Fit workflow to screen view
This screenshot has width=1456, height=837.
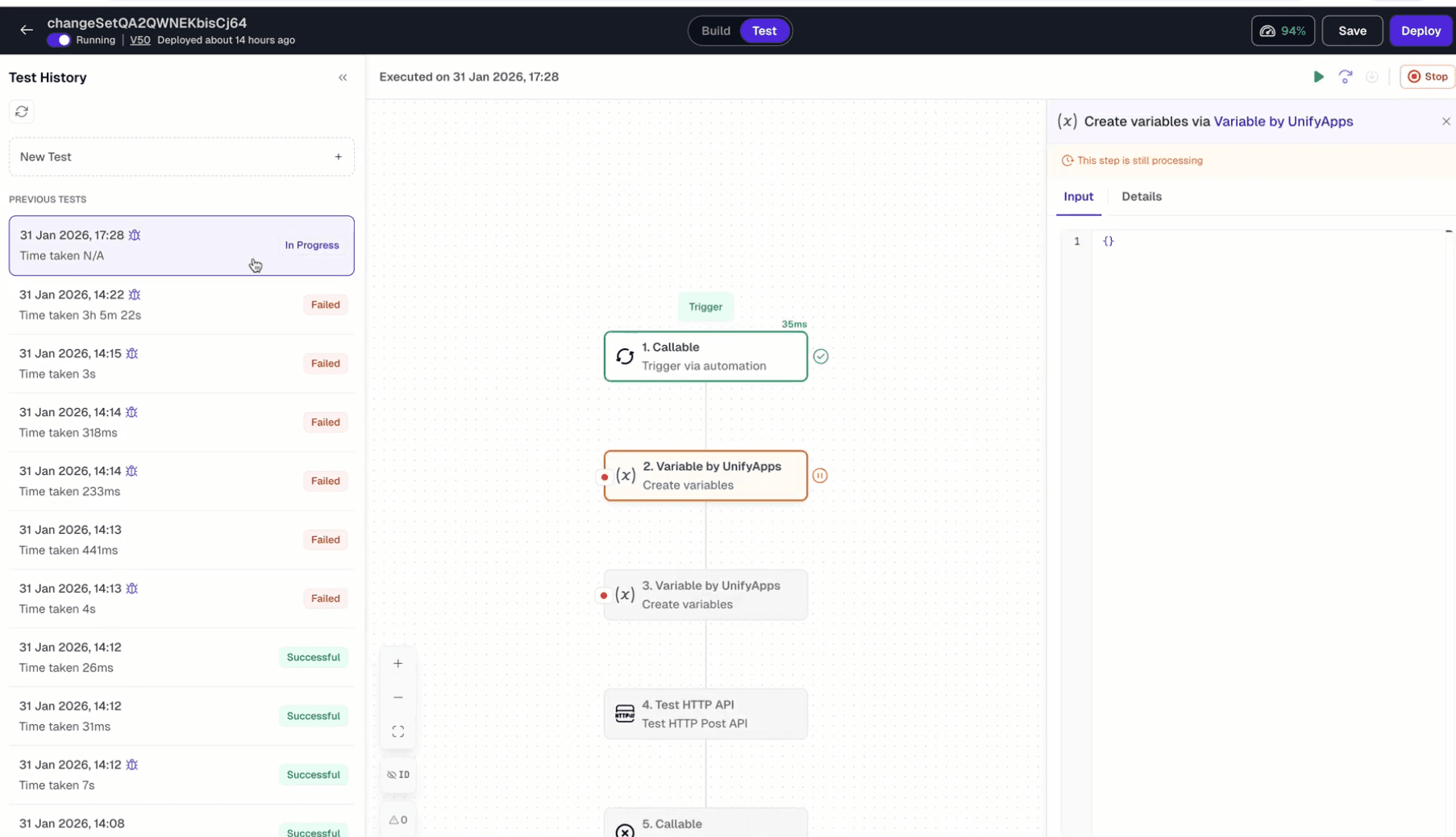(398, 731)
